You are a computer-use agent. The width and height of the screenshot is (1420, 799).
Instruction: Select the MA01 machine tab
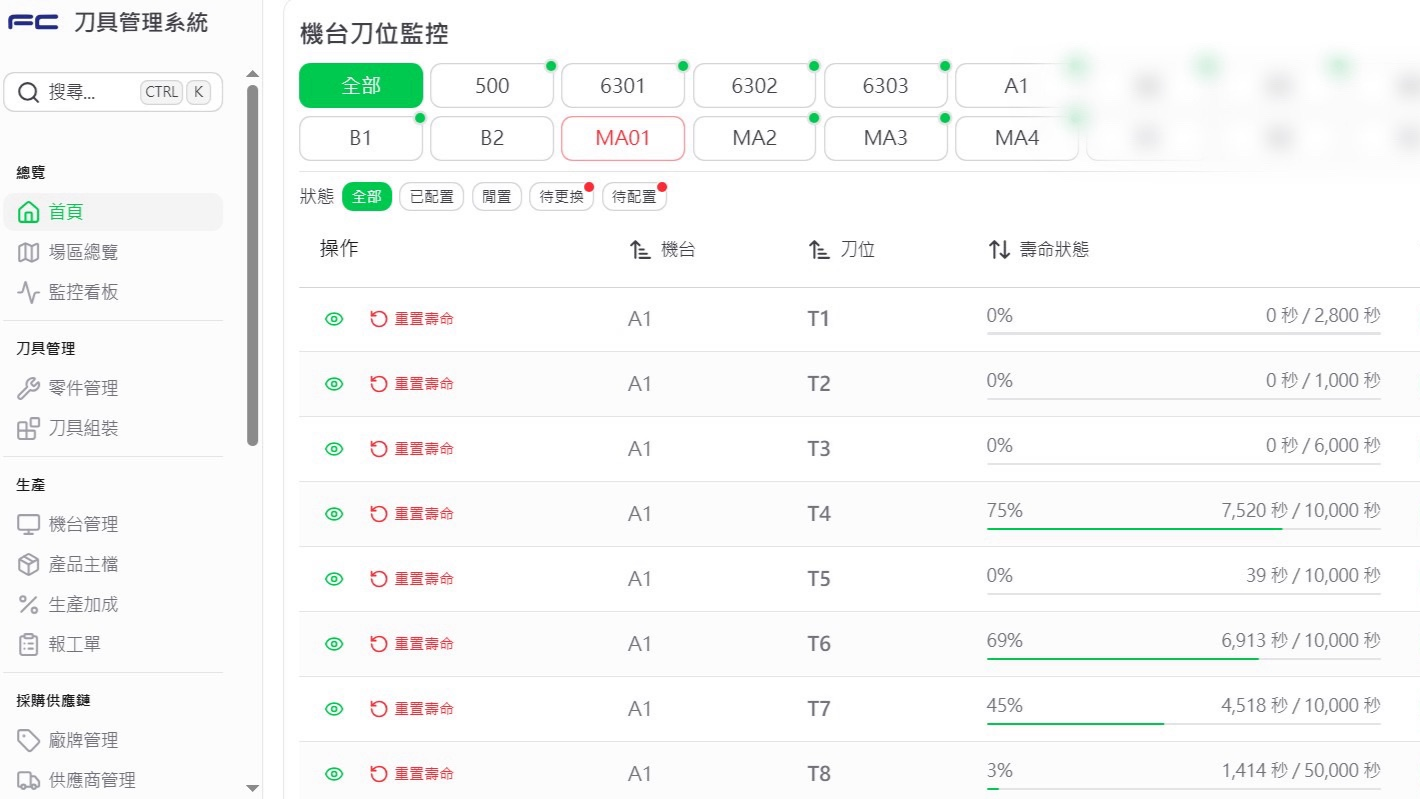click(623, 138)
